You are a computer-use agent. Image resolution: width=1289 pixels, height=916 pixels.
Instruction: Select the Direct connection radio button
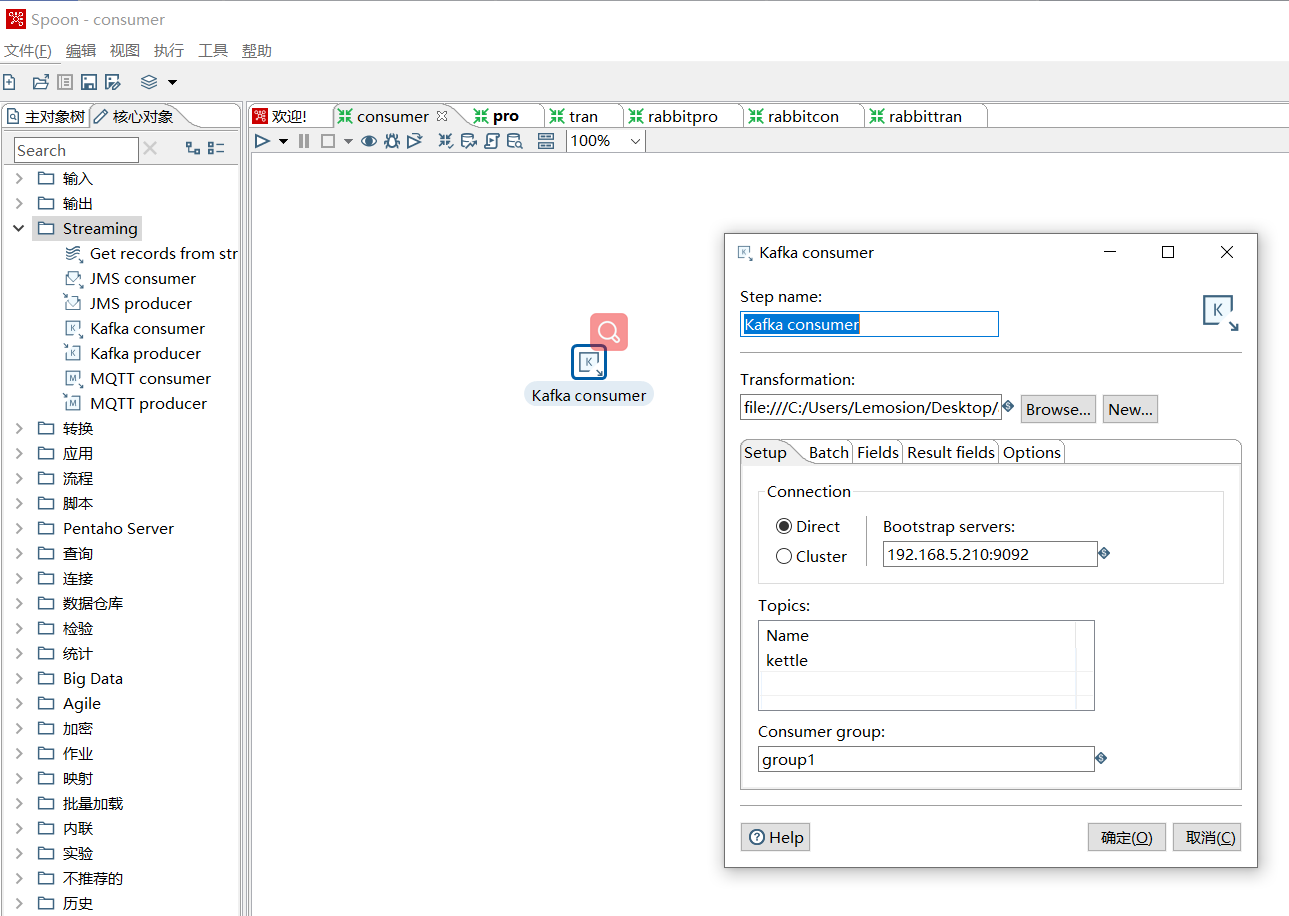784,526
